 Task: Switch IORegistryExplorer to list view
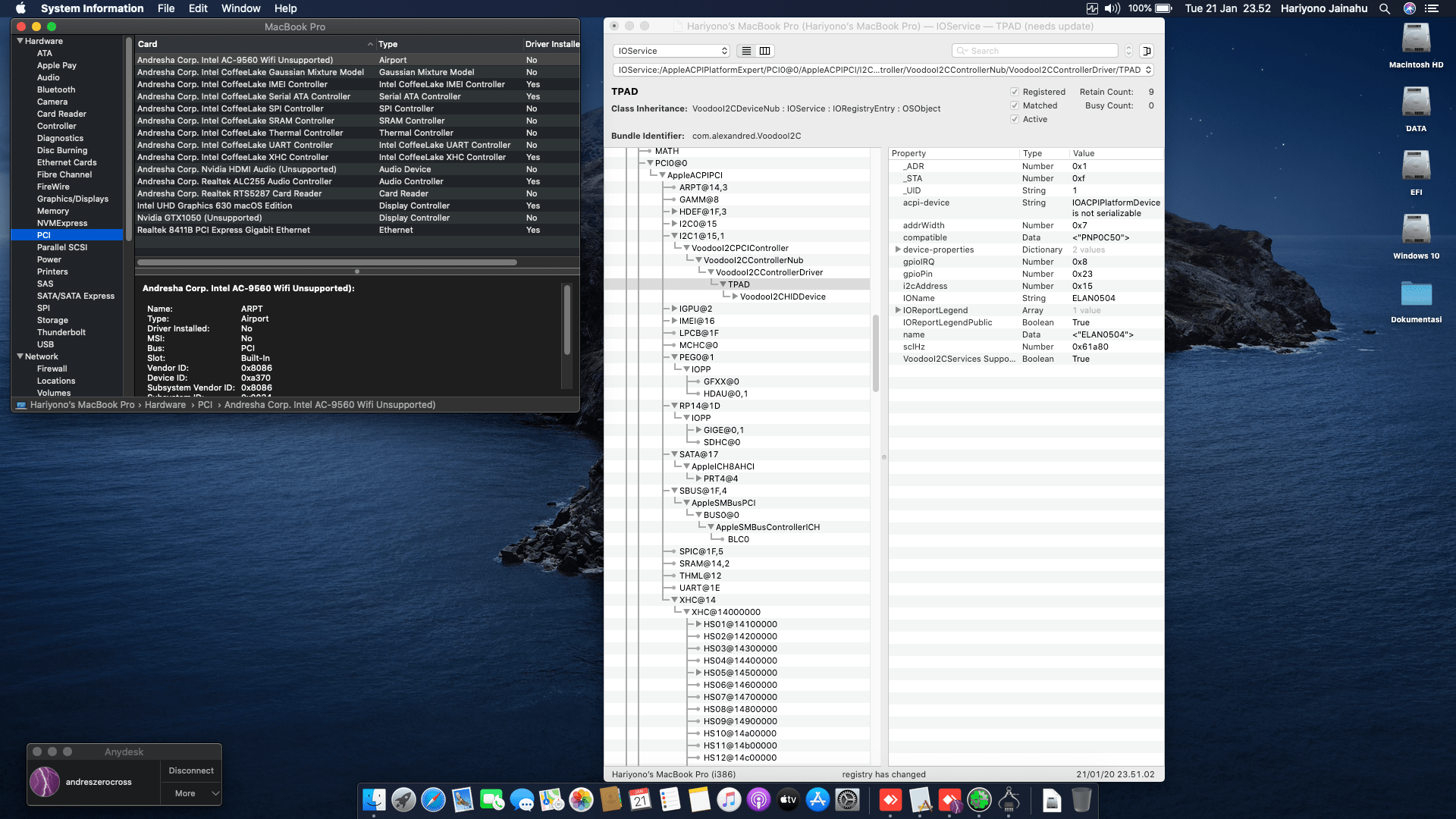coord(747,51)
